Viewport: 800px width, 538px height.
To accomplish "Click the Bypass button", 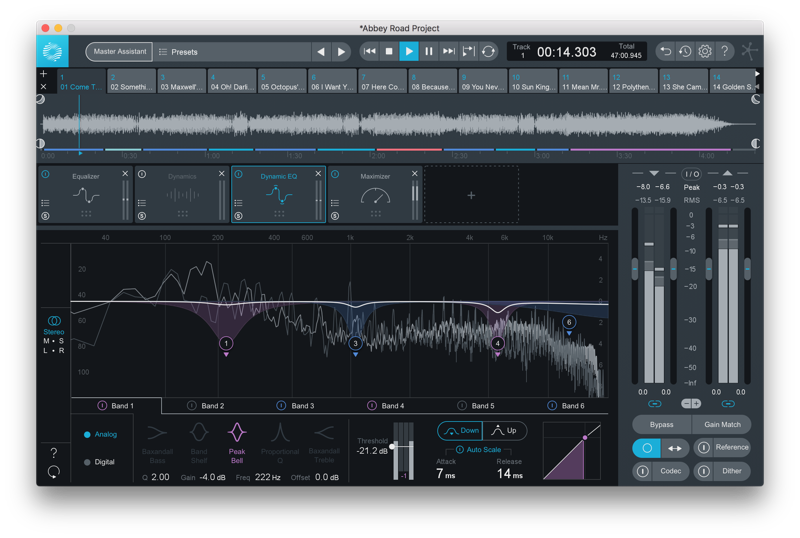I will [x=662, y=425].
